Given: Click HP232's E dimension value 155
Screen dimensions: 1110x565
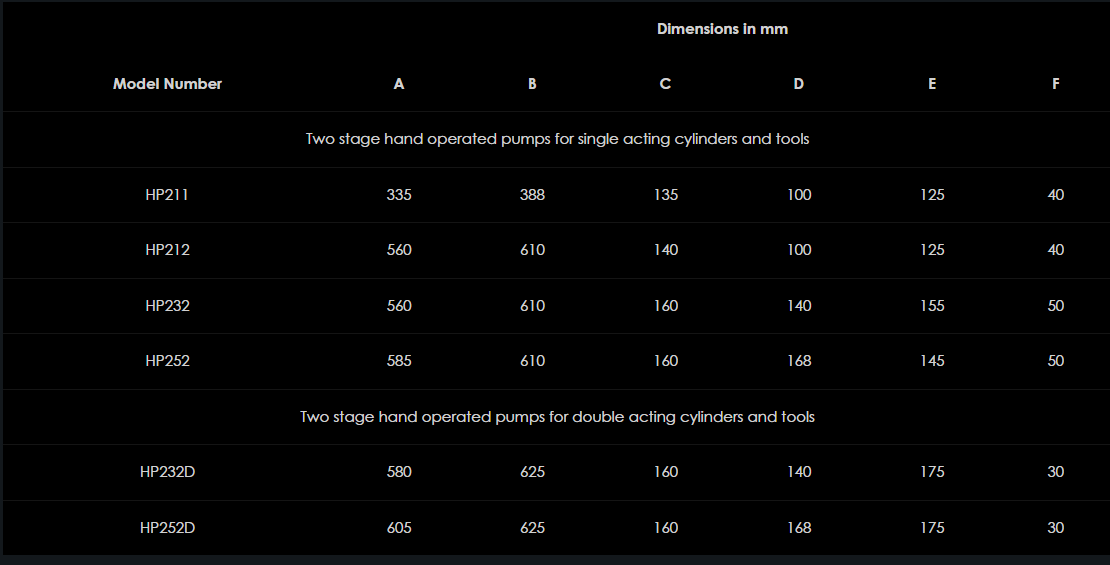Looking at the screenshot, I should tap(932, 306).
